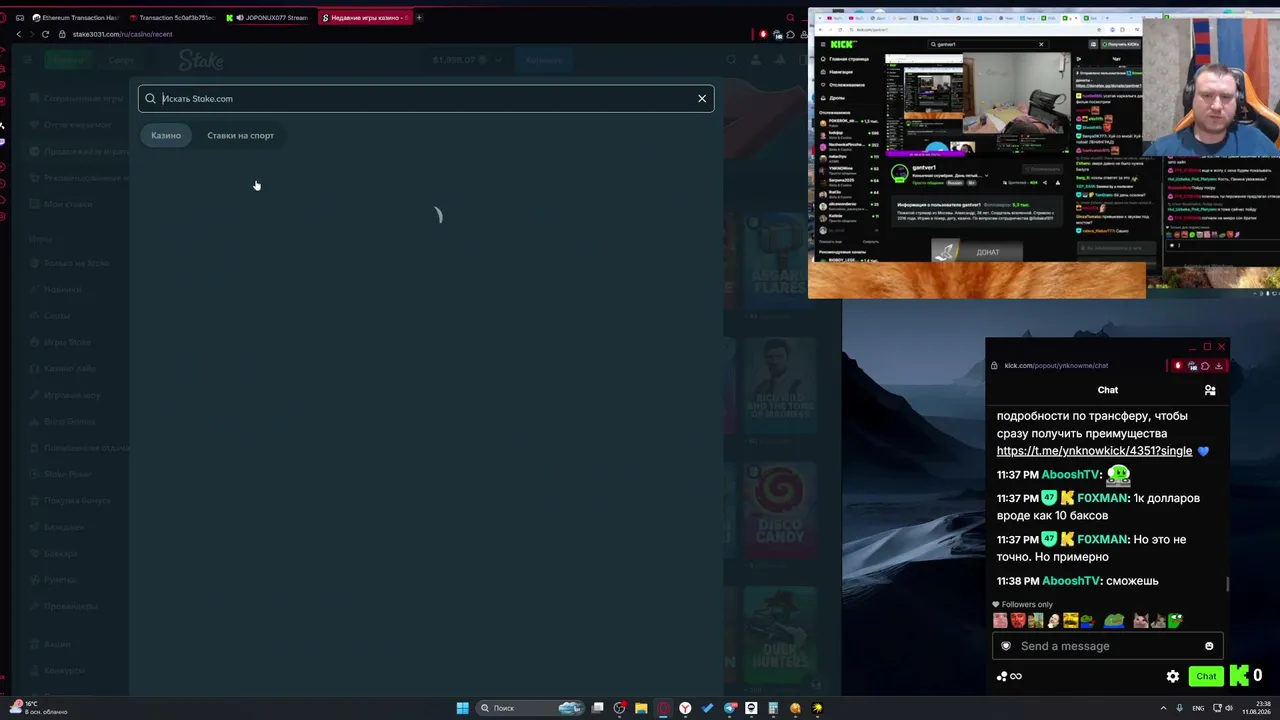Click the download icon in the kick popout toolbar
The height and width of the screenshot is (720, 1280).
[1218, 366]
